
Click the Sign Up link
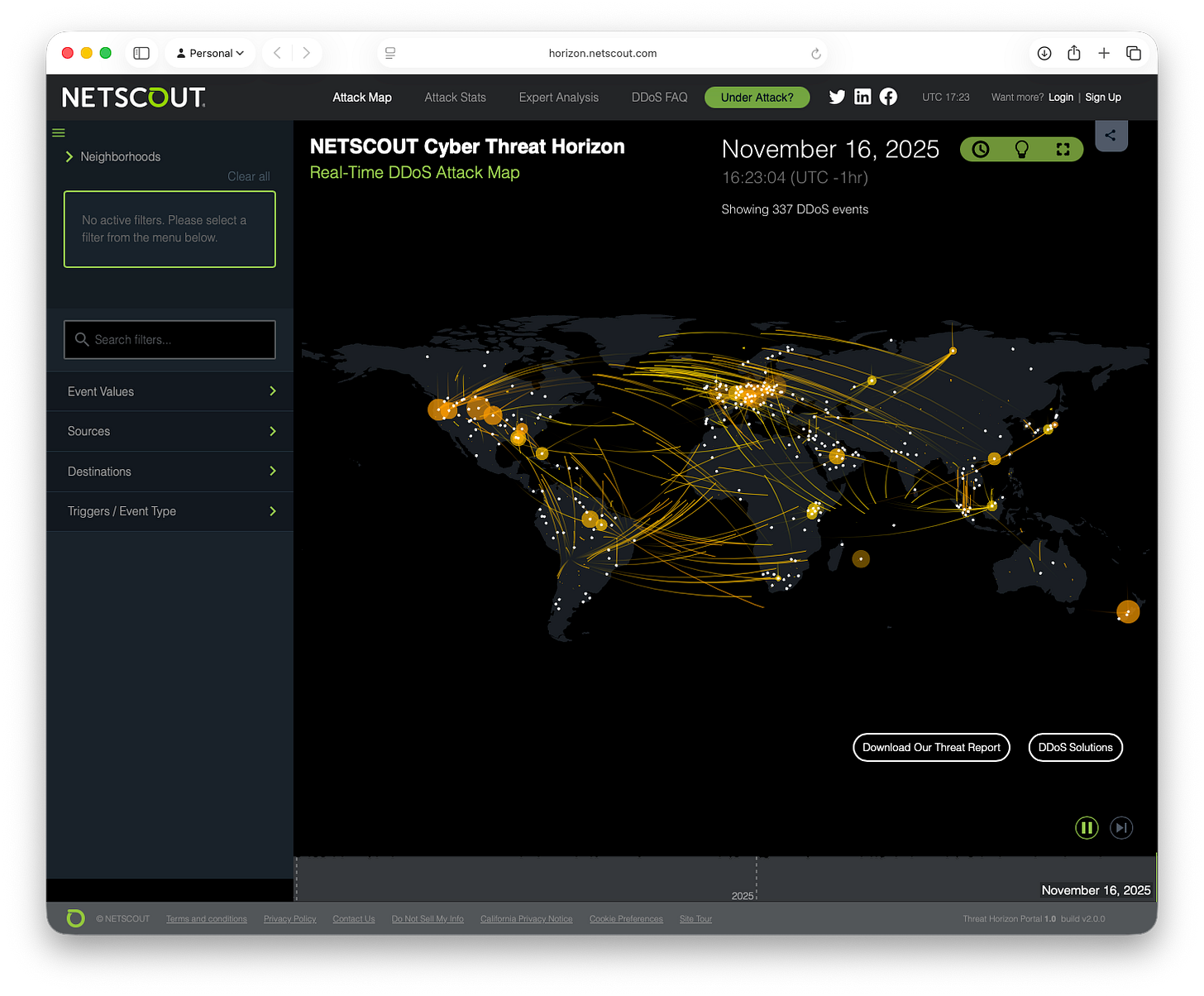coord(1103,97)
